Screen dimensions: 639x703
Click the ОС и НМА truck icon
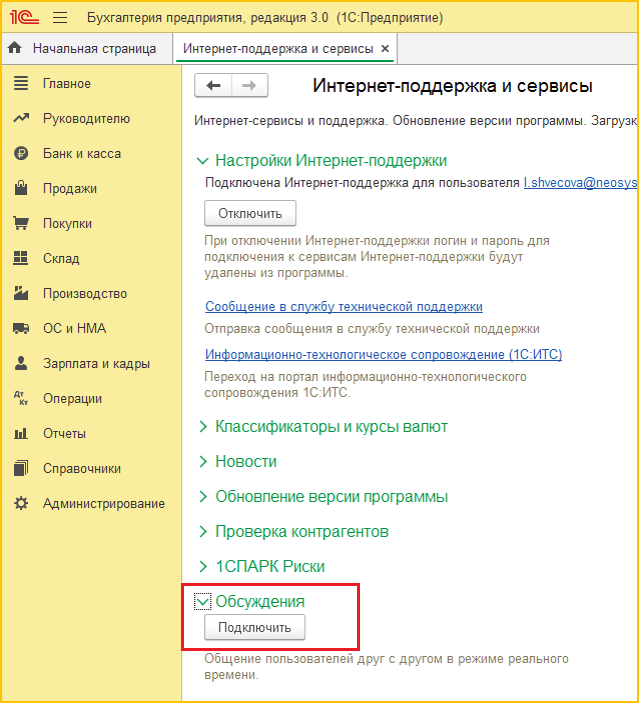click(21, 328)
